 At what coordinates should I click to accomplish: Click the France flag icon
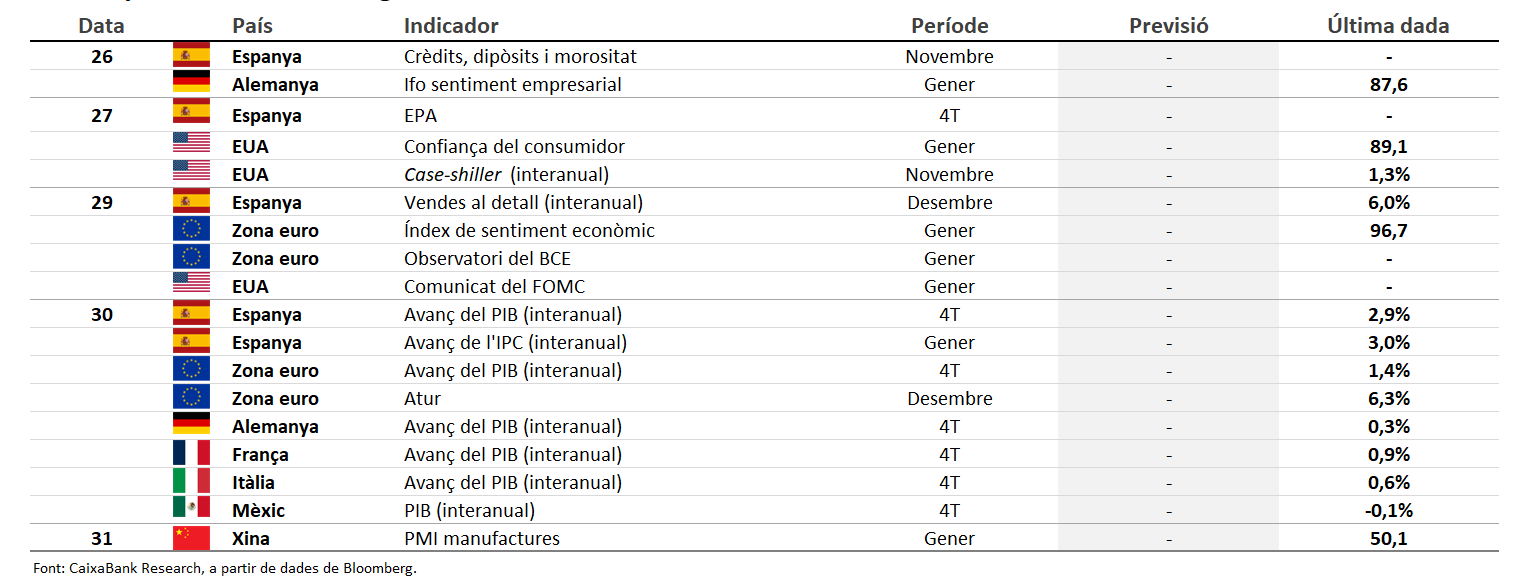pyautogui.click(x=191, y=454)
